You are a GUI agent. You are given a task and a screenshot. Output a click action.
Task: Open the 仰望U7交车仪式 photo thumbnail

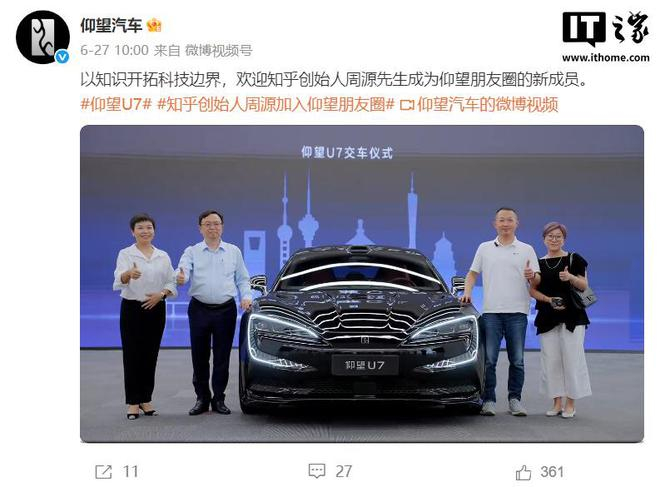362,284
